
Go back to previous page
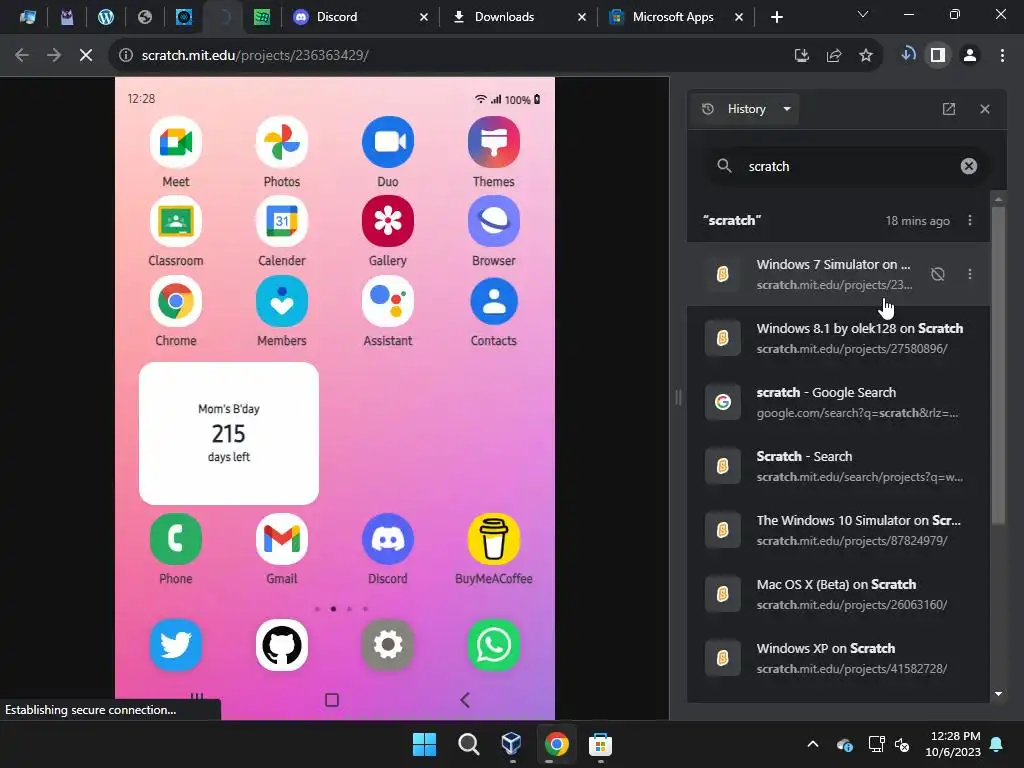coord(22,56)
